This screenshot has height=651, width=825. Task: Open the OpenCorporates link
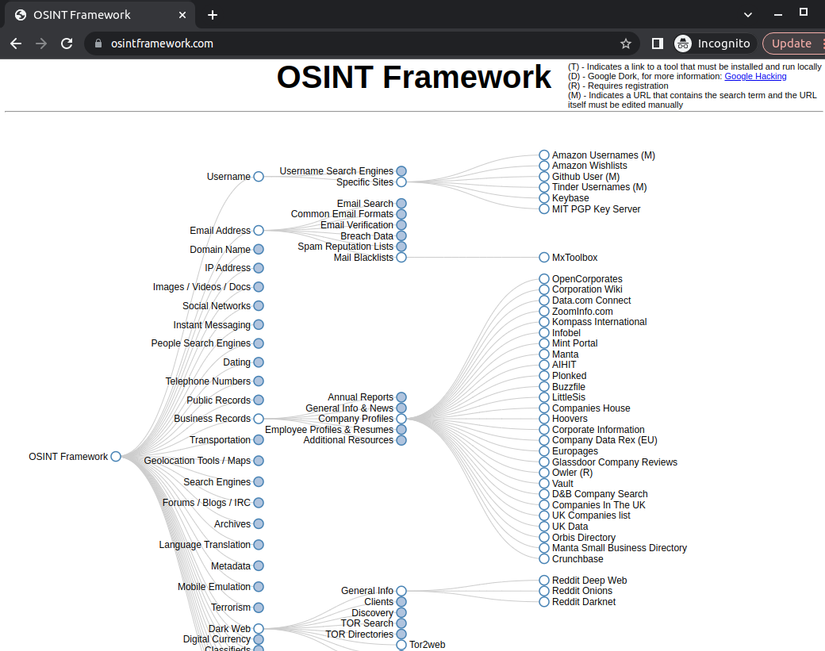(587, 279)
